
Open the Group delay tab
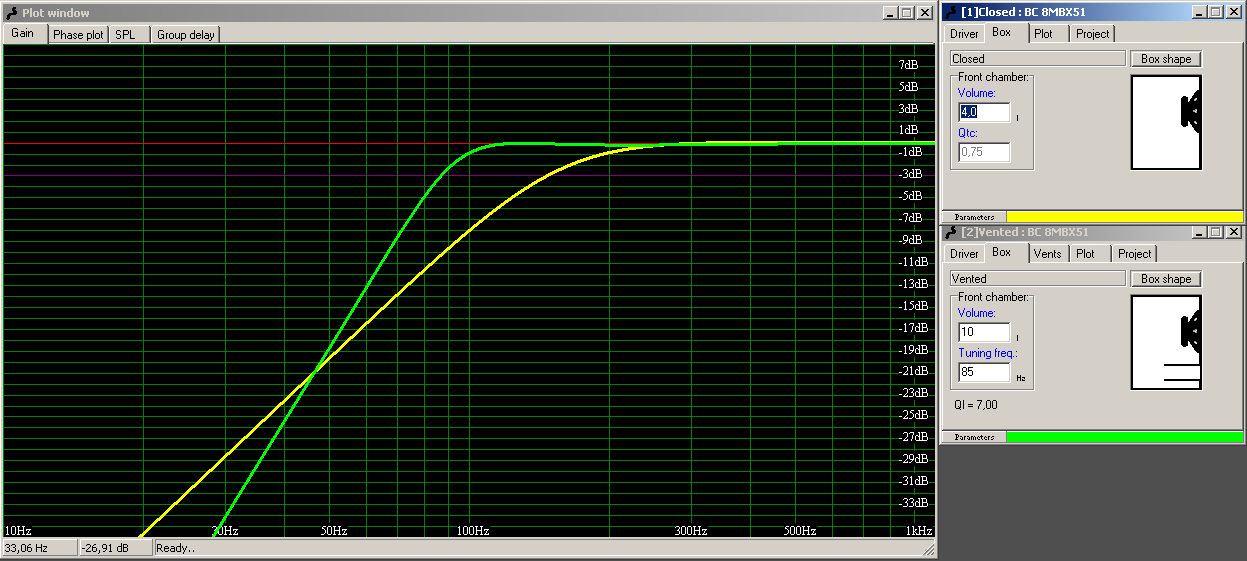185,34
